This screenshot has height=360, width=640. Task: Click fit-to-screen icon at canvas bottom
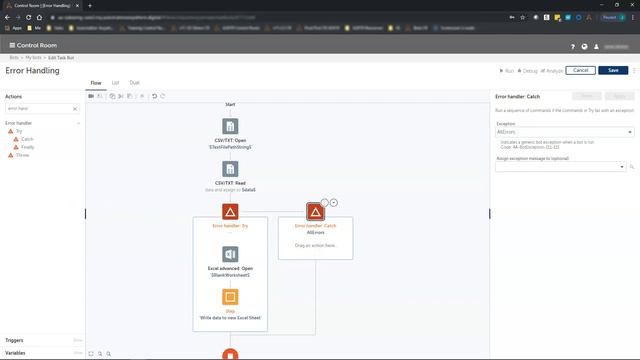pos(91,354)
